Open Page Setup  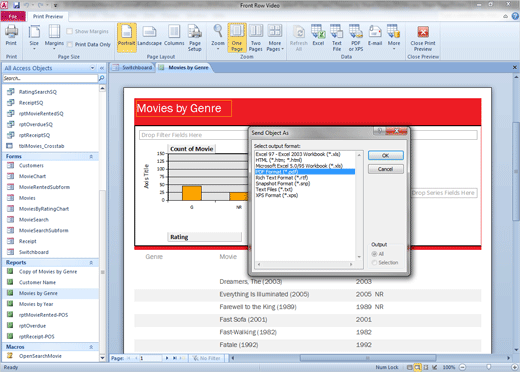point(195,38)
